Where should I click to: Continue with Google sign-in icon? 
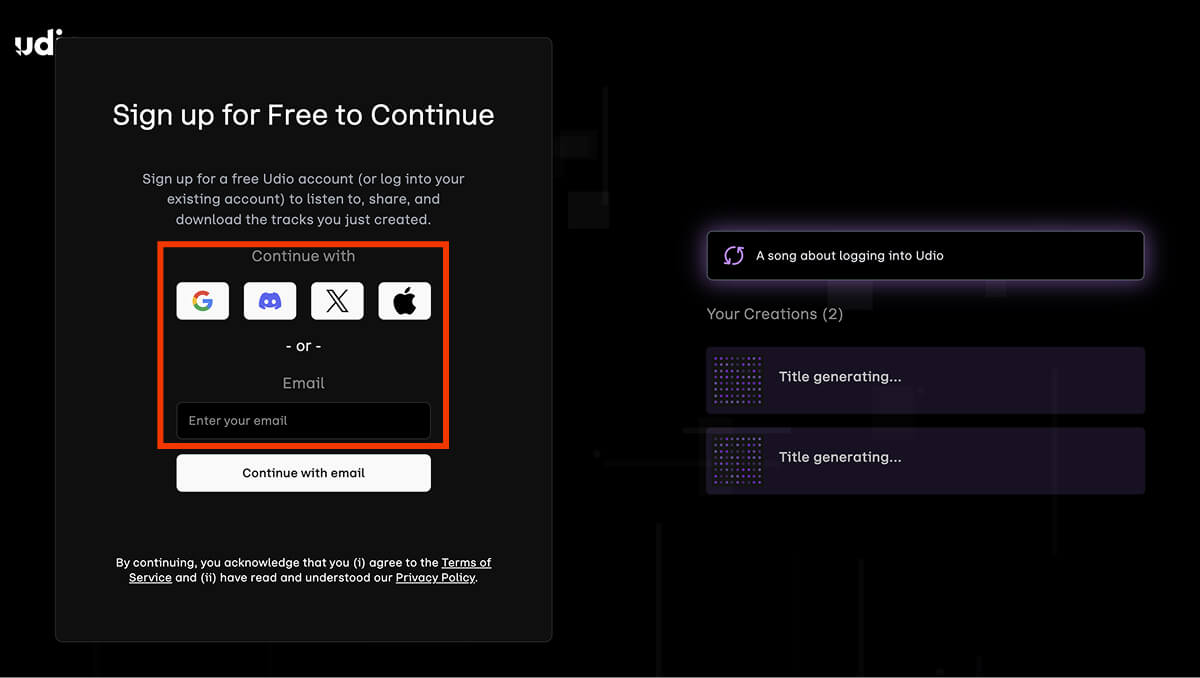point(203,301)
